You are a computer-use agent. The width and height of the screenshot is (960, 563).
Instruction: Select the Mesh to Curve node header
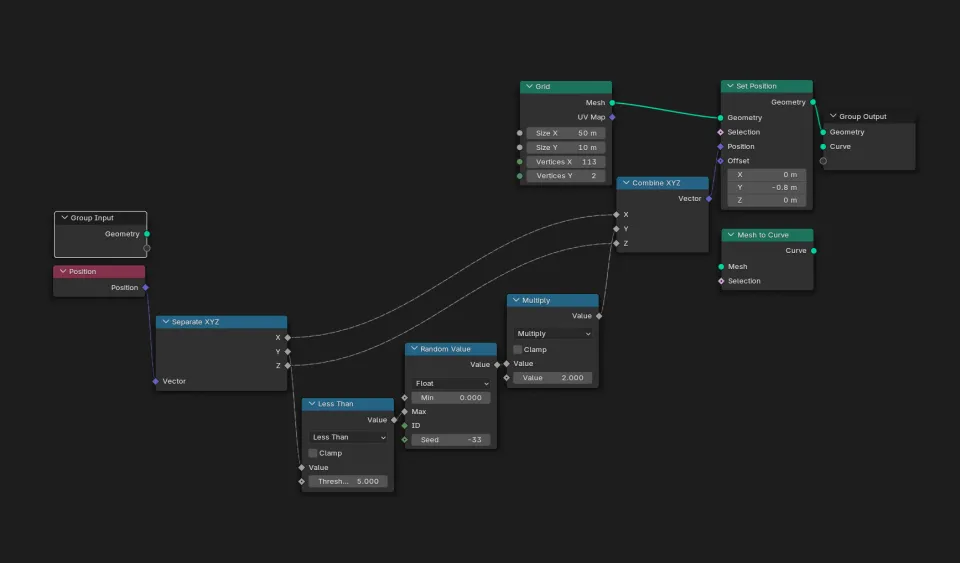(767, 234)
